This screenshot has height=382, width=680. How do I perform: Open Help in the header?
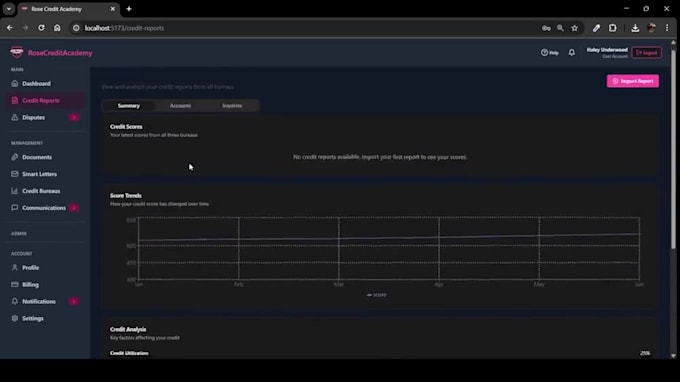pyautogui.click(x=549, y=53)
